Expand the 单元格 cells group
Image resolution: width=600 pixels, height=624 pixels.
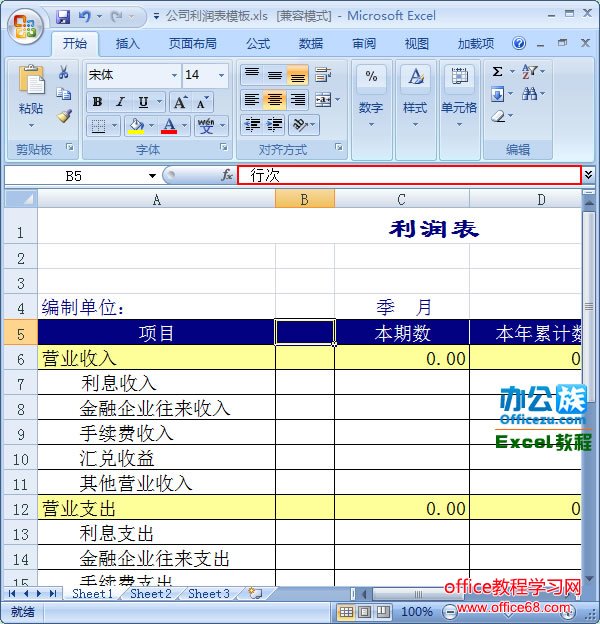pyautogui.click(x=459, y=110)
